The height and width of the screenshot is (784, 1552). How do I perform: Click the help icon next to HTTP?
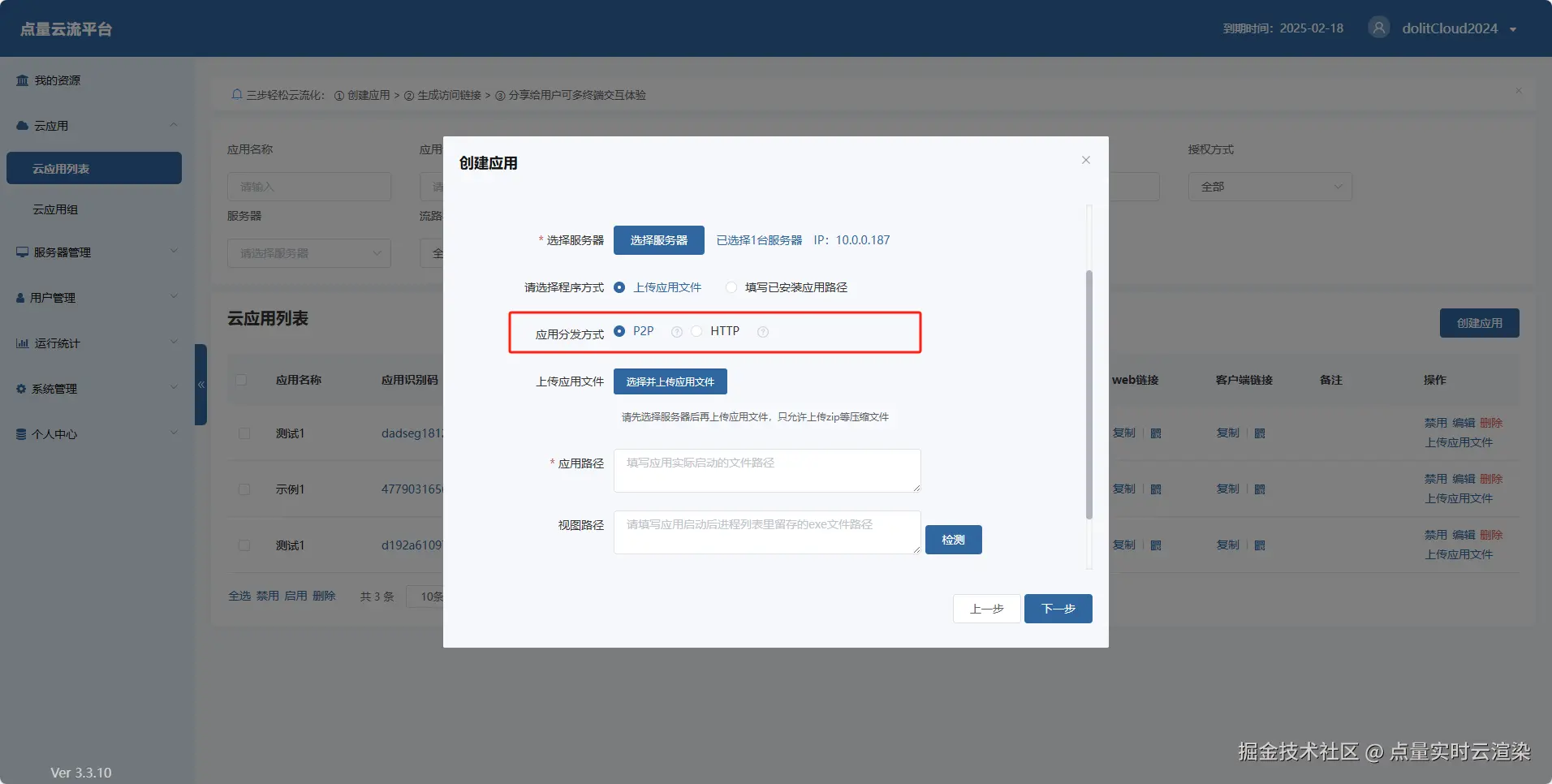[763, 332]
